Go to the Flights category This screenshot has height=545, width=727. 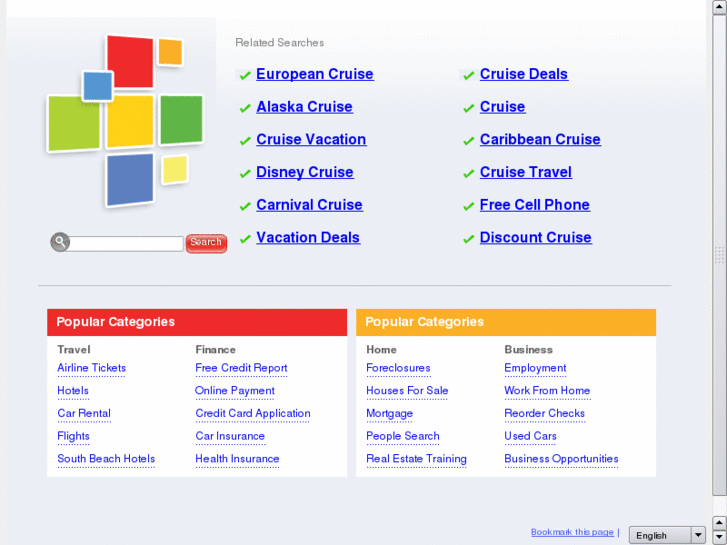(73, 436)
